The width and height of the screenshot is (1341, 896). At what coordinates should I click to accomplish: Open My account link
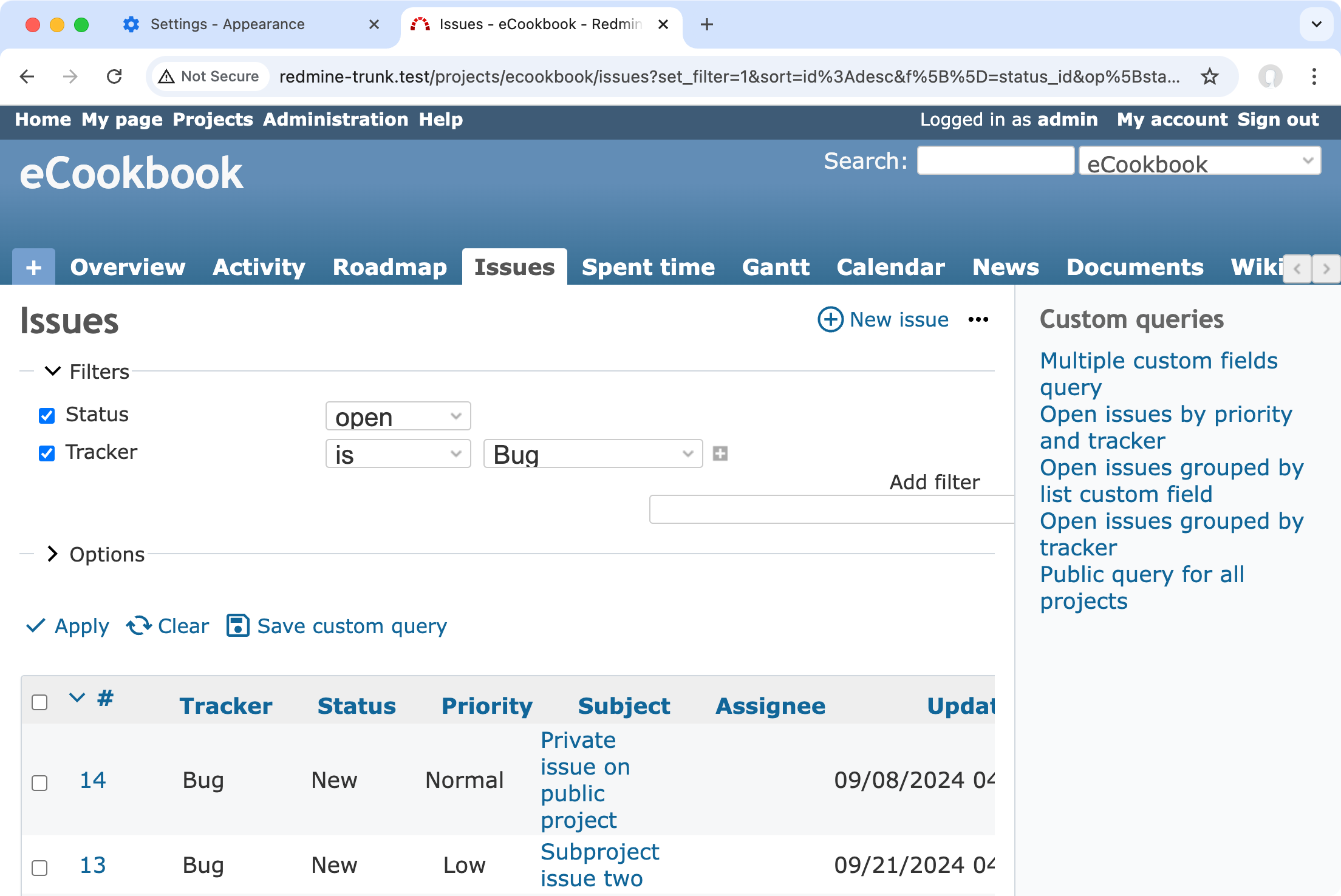tap(1172, 120)
